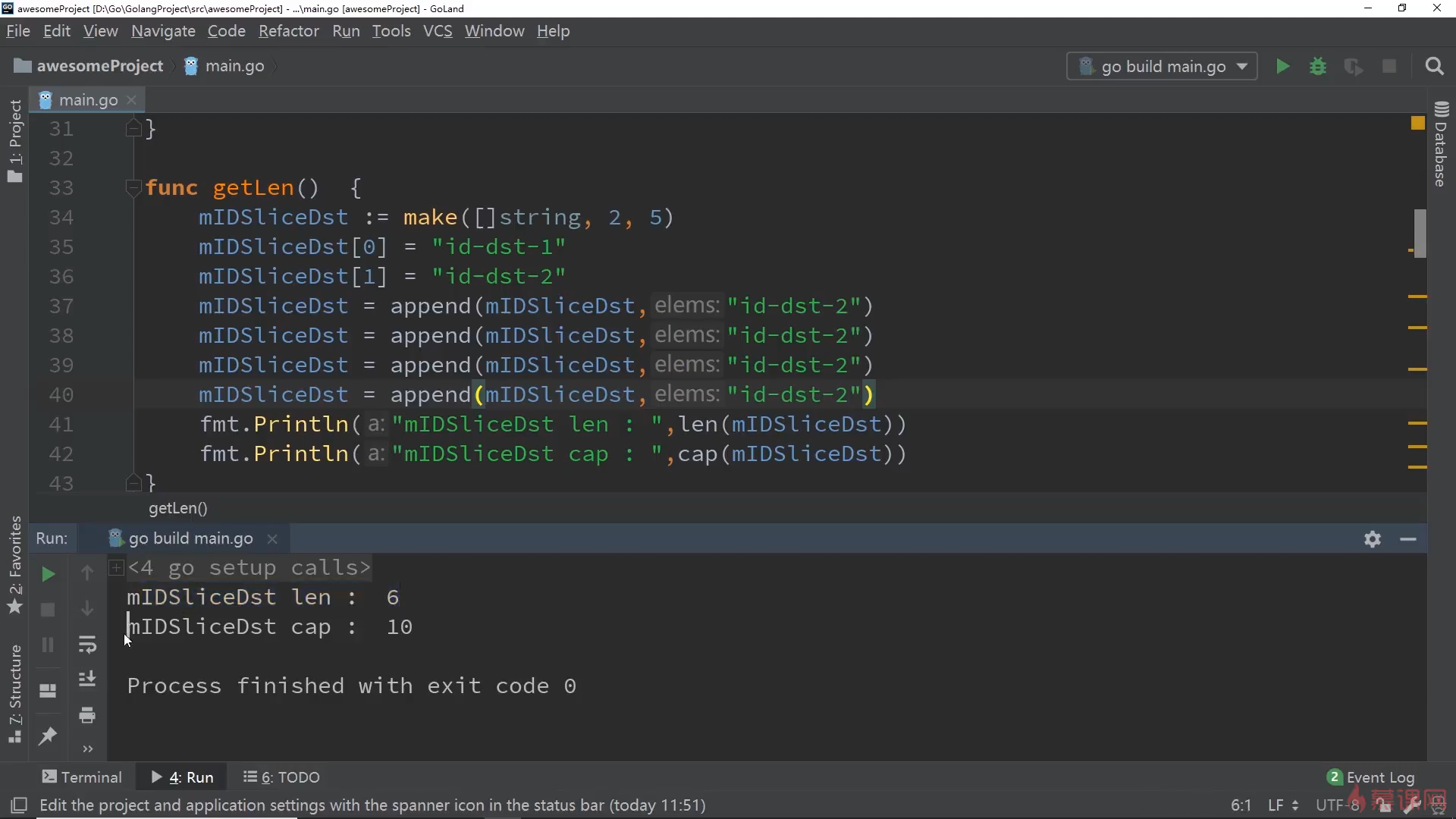Screen dimensions: 1456x819
Task: Open the Event Log
Action: point(1371,777)
